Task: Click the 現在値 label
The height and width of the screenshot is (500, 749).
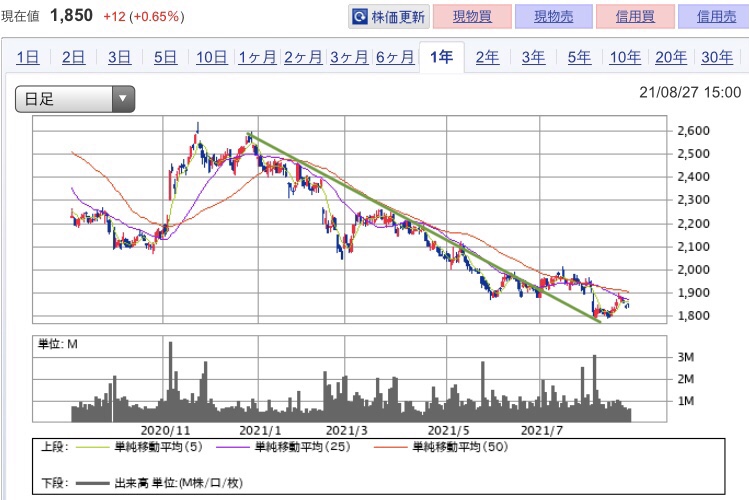Action: (x=21, y=17)
